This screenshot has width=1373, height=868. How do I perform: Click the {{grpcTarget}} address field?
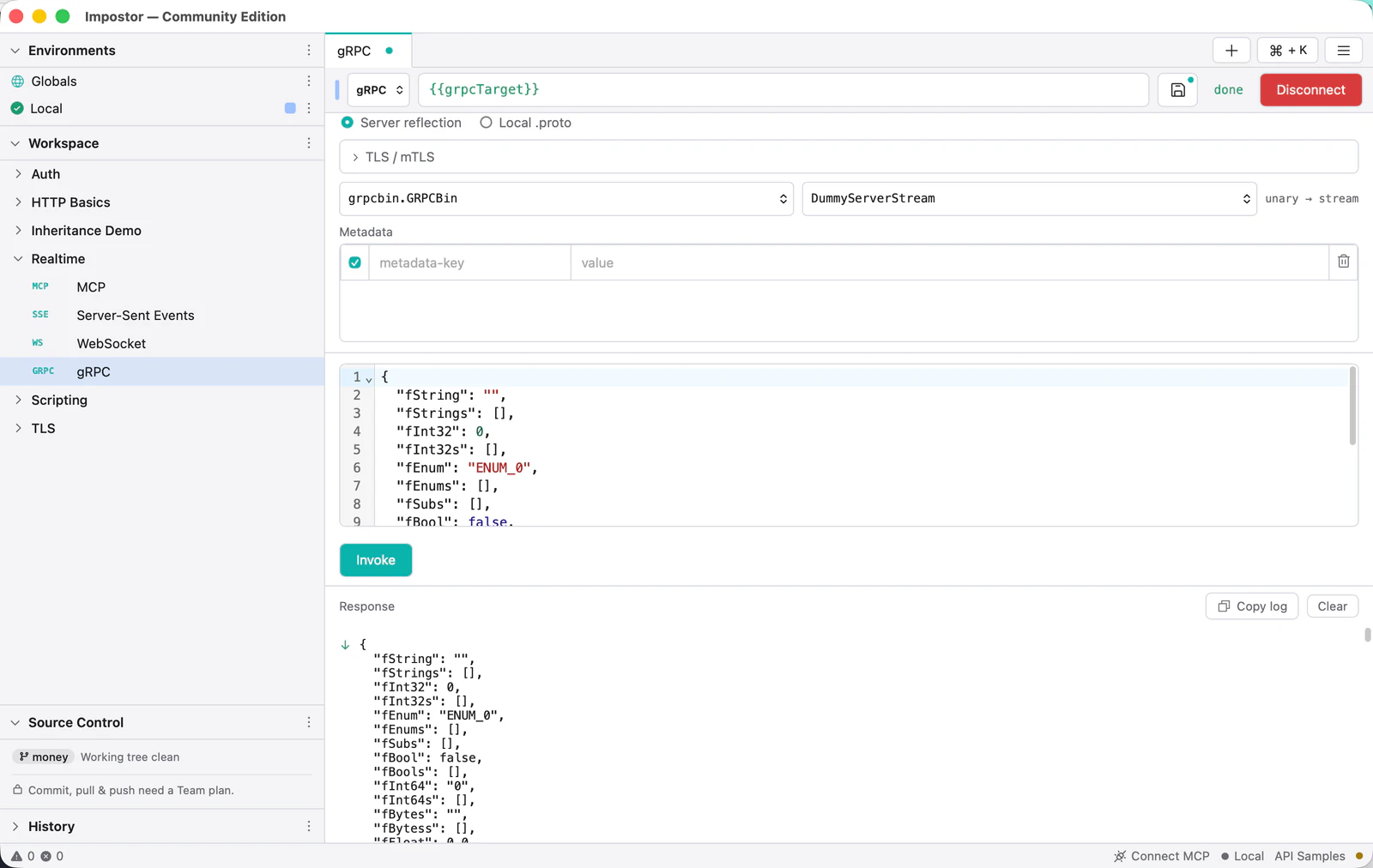783,89
